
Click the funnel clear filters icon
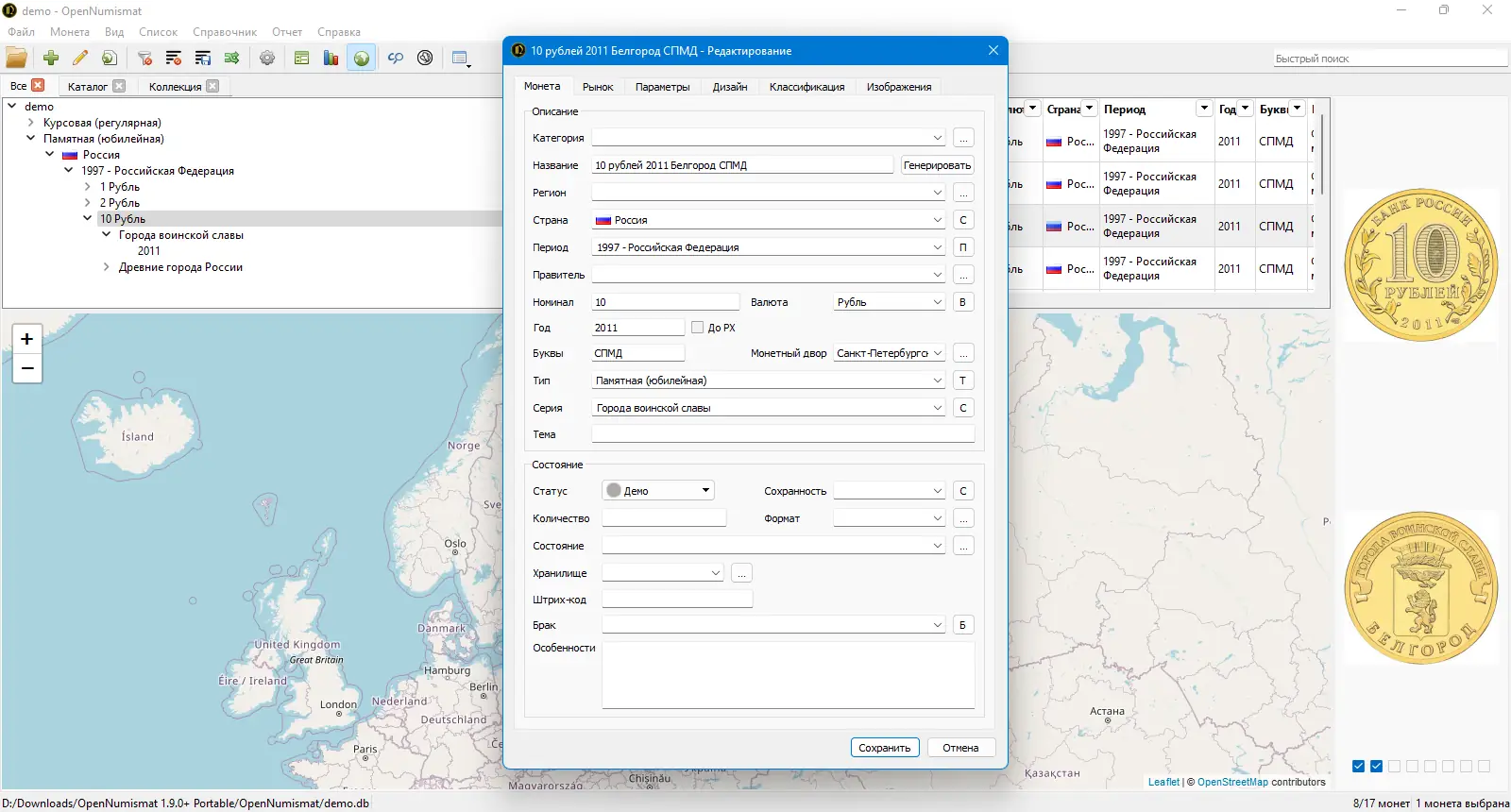144,59
